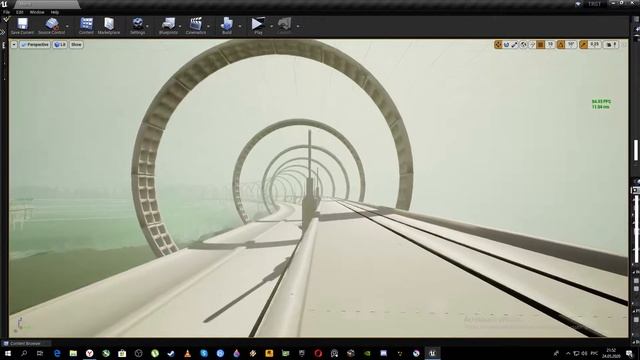Open VLC media player from taskbar

click(x=187, y=353)
